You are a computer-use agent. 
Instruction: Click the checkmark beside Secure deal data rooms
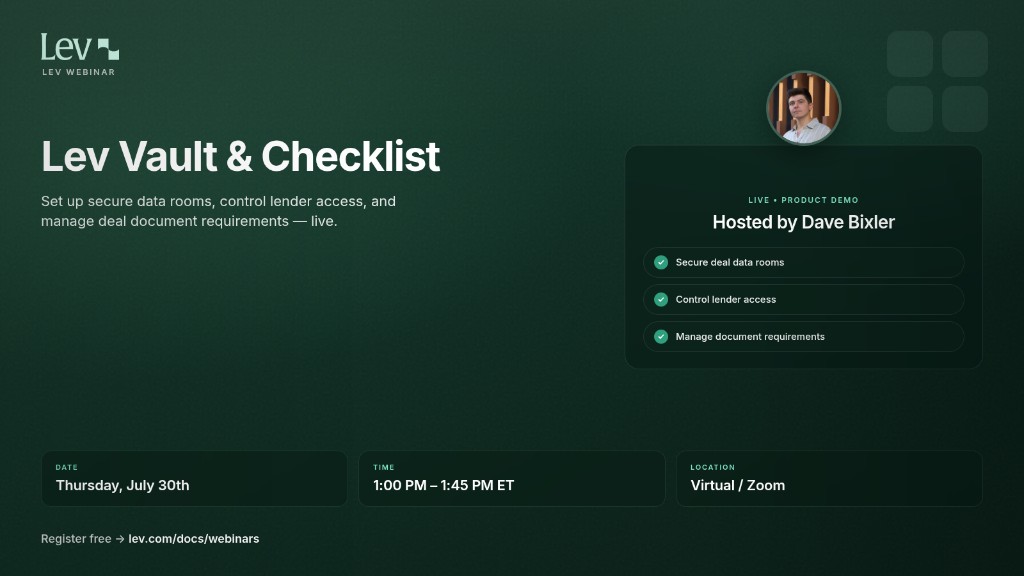click(661, 263)
